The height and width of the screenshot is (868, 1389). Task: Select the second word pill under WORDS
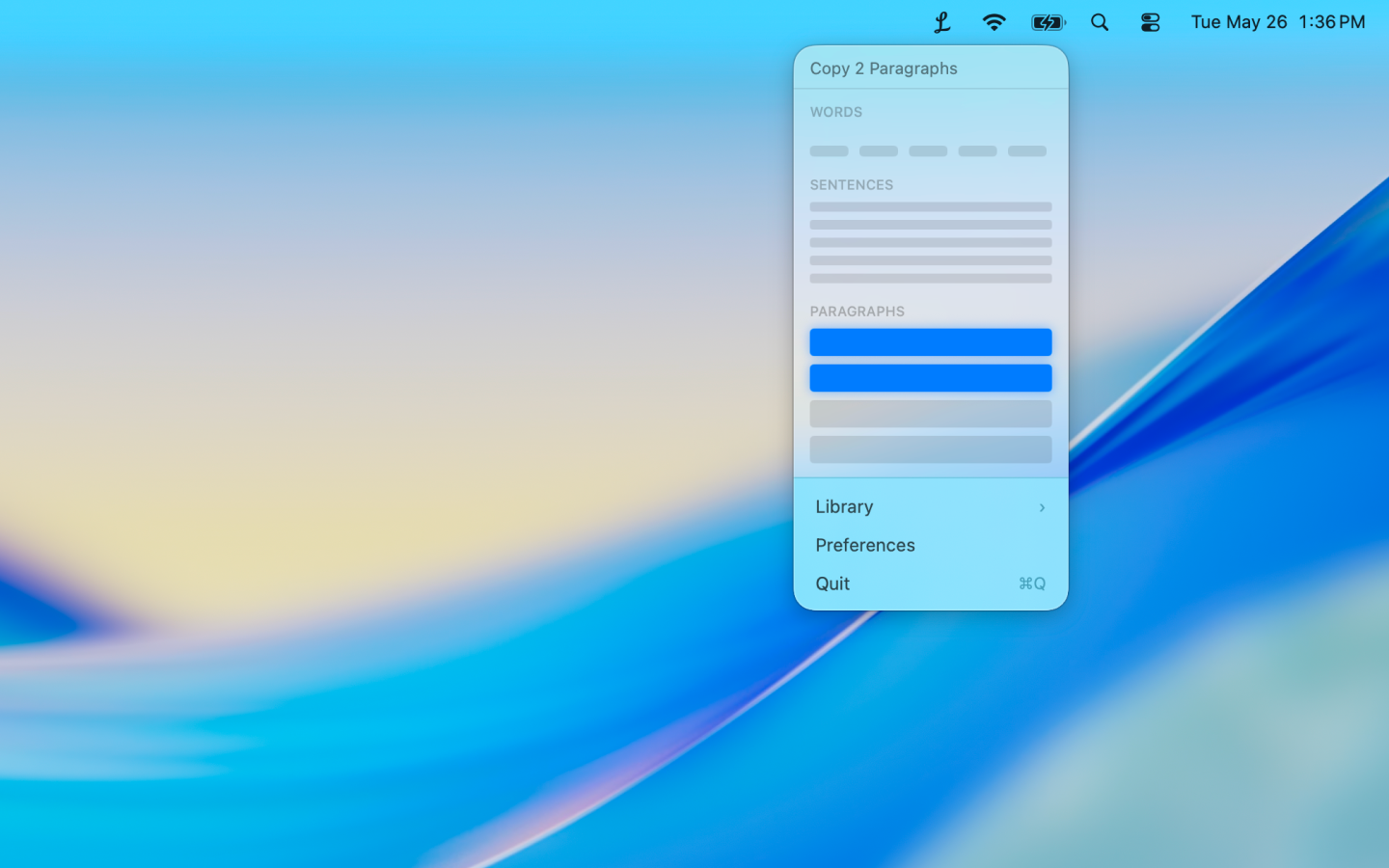pyautogui.click(x=879, y=150)
